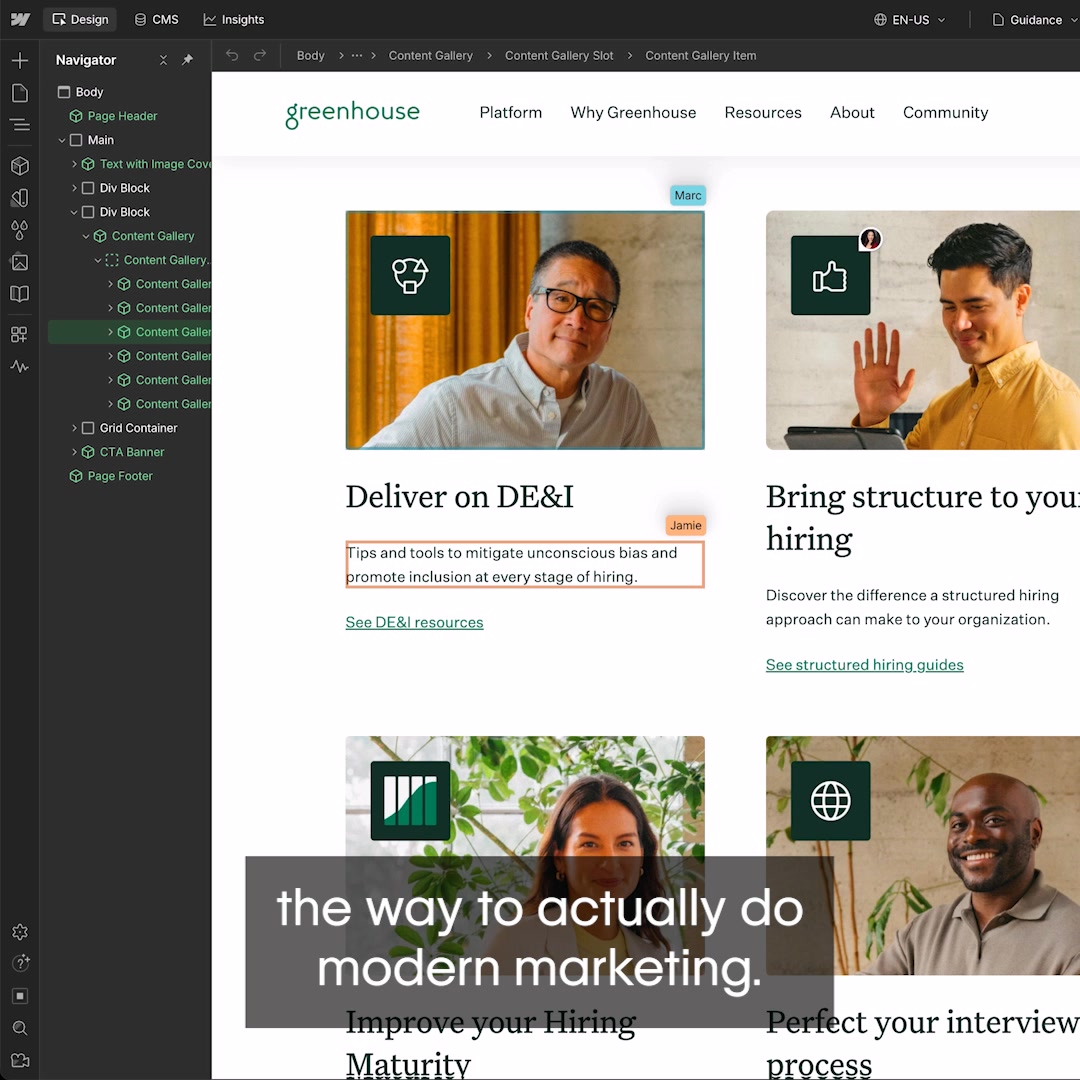The image size is (1080, 1080).
Task: Click See structured hiring guides link
Action: click(x=864, y=665)
